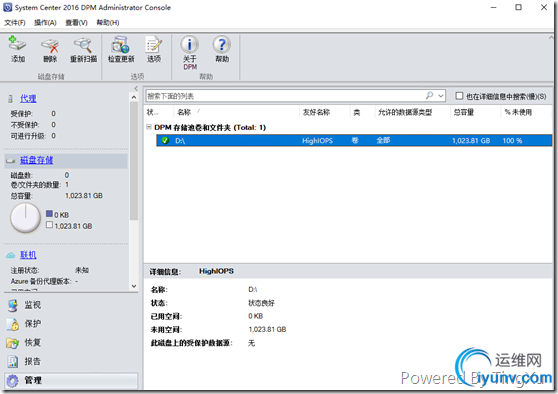
Task: Open the 联机 link
Action: point(28,255)
